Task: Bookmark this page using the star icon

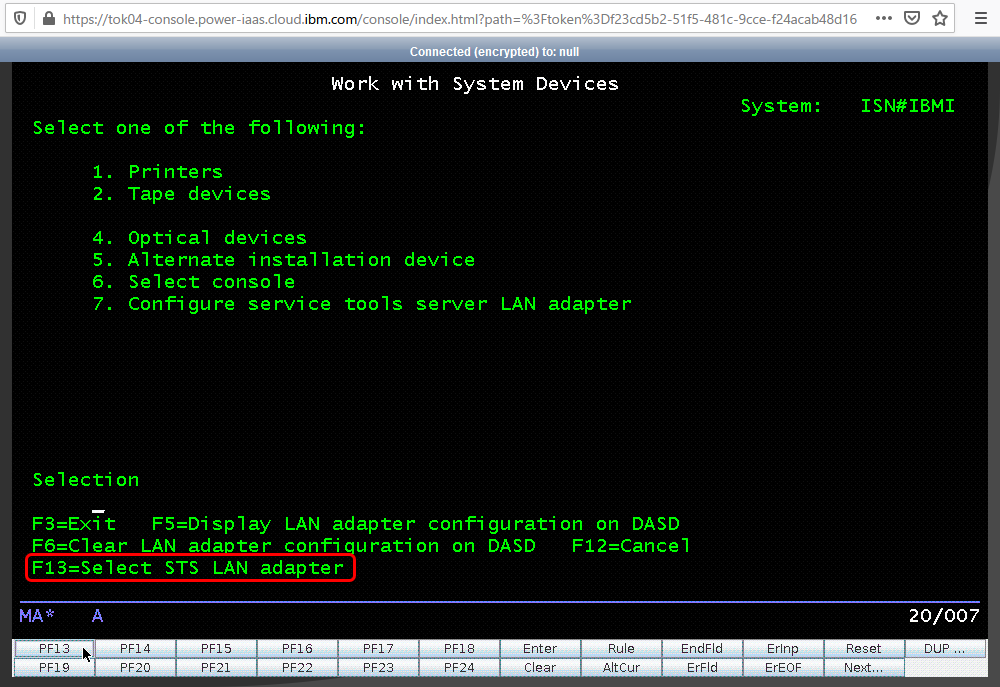Action: [940, 18]
